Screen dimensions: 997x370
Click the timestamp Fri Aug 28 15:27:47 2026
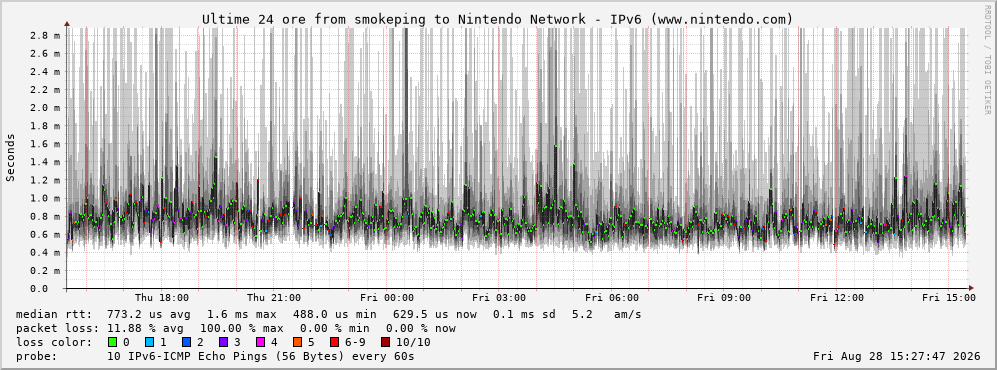(x=897, y=356)
